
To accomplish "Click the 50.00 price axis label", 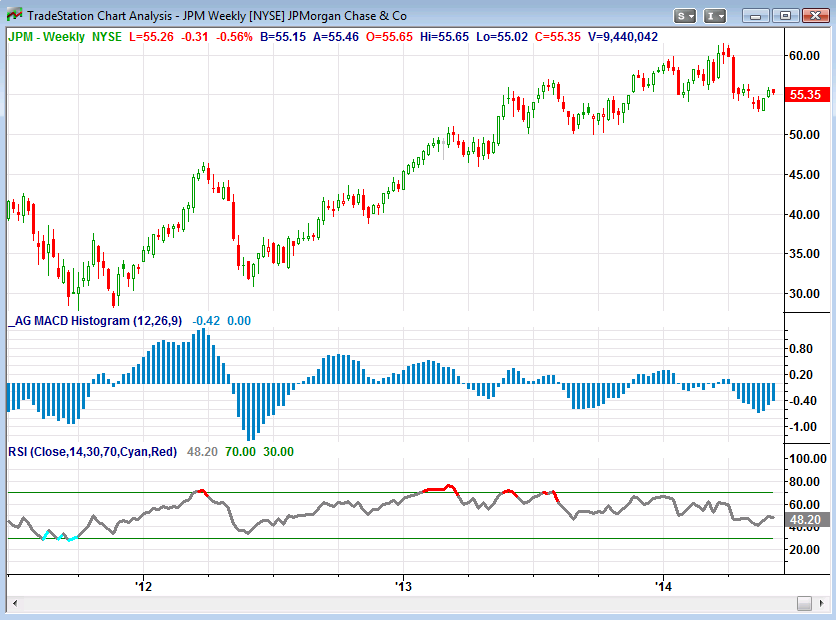I will [805, 135].
